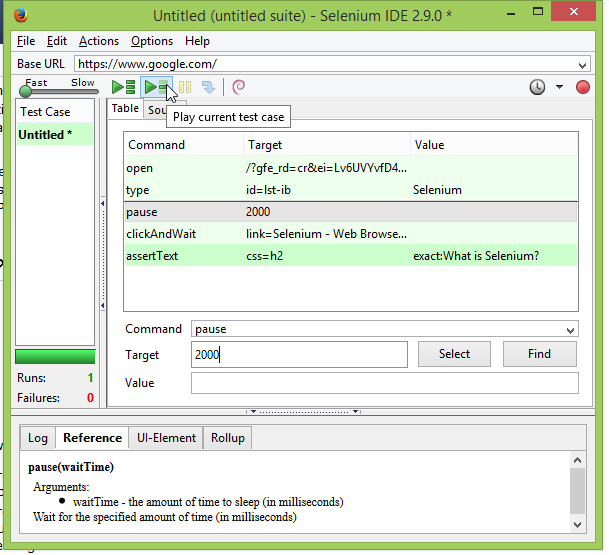Screen dimensions: 609x555
Task: Click the Target column header
Action: coord(327,145)
